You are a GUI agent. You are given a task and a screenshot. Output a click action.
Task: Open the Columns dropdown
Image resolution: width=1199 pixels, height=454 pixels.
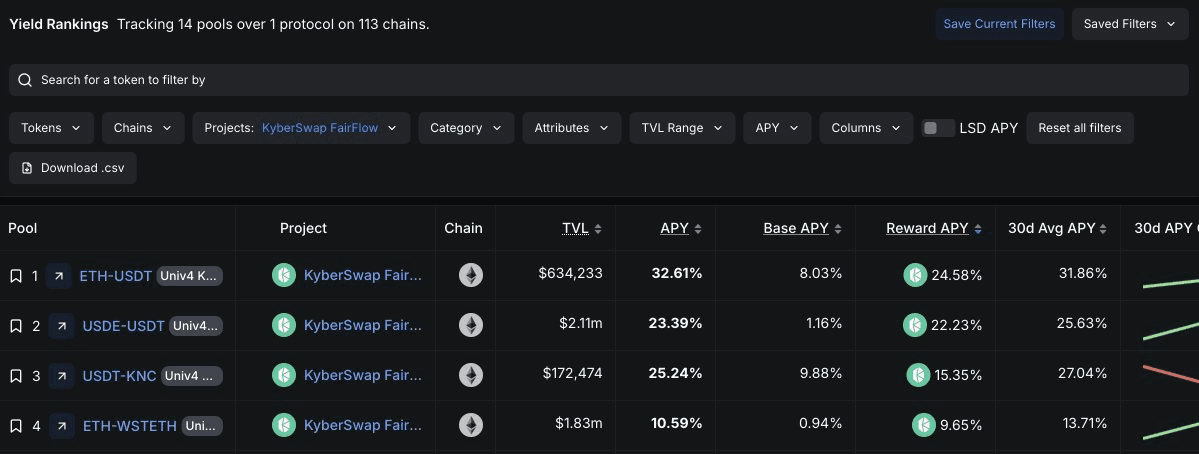[866, 128]
